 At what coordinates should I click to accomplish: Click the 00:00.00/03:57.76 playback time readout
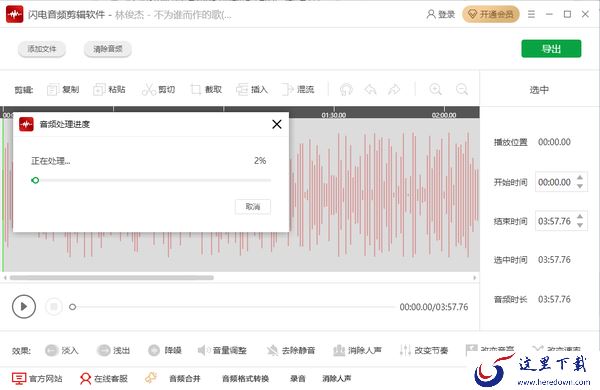[434, 307]
